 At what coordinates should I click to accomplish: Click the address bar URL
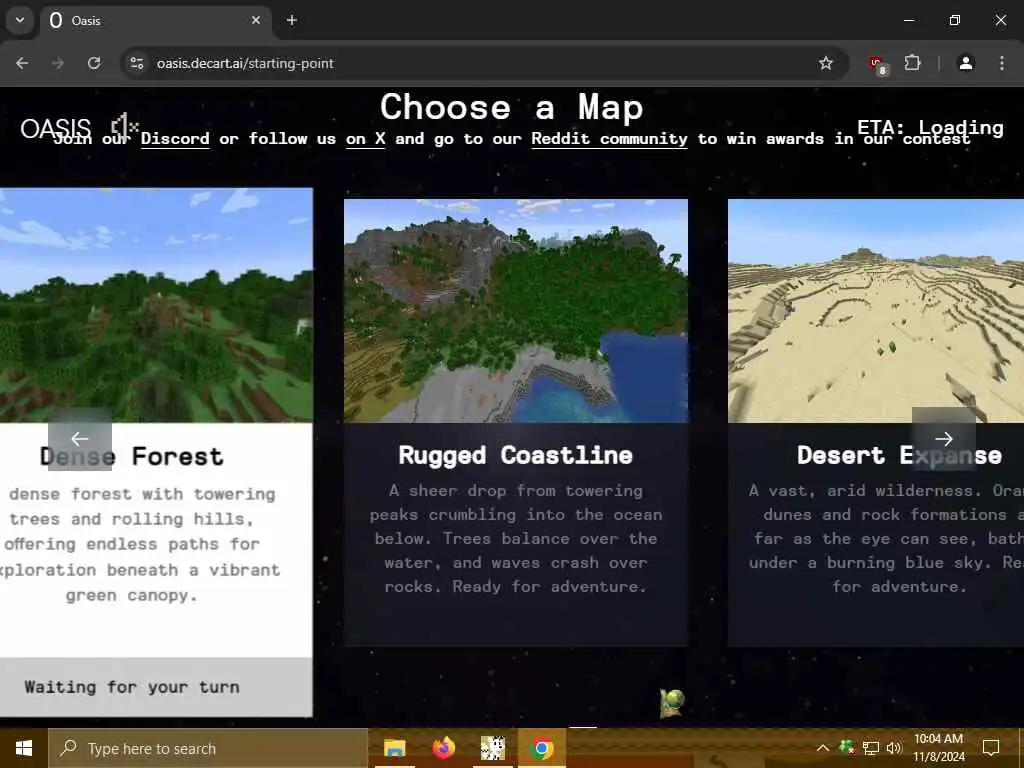[x=245, y=63]
